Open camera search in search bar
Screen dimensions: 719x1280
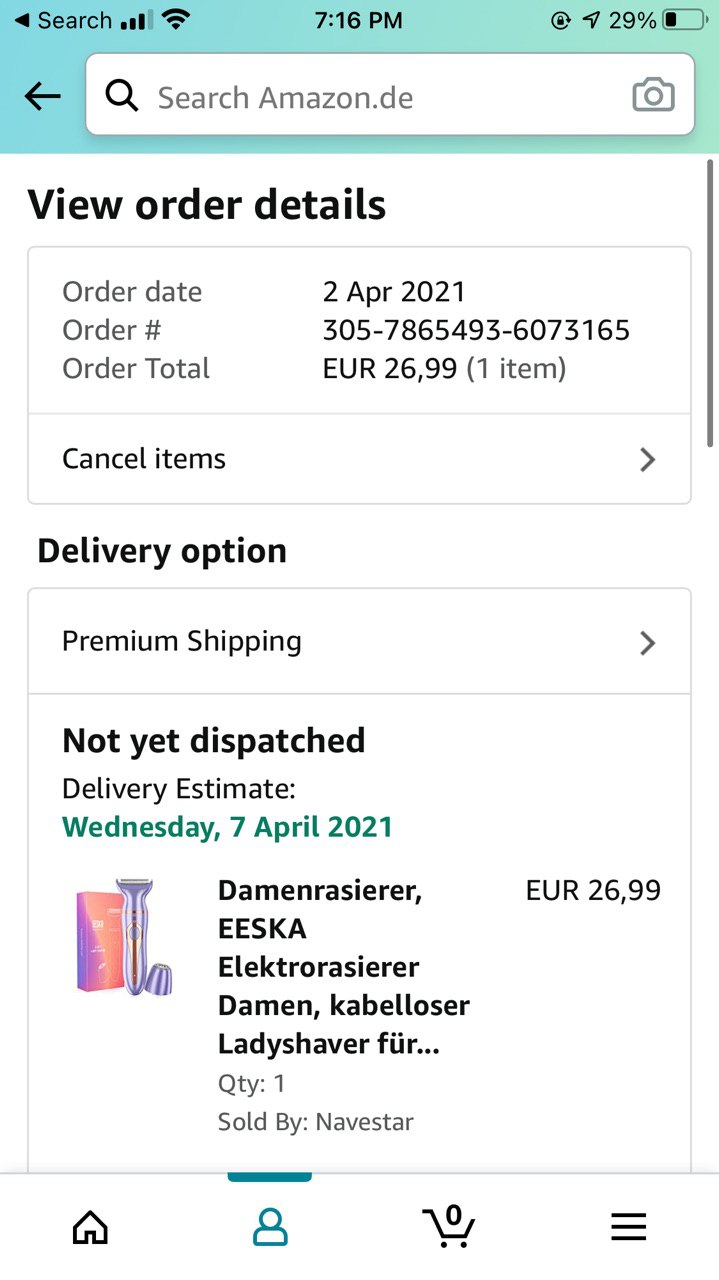click(x=653, y=96)
